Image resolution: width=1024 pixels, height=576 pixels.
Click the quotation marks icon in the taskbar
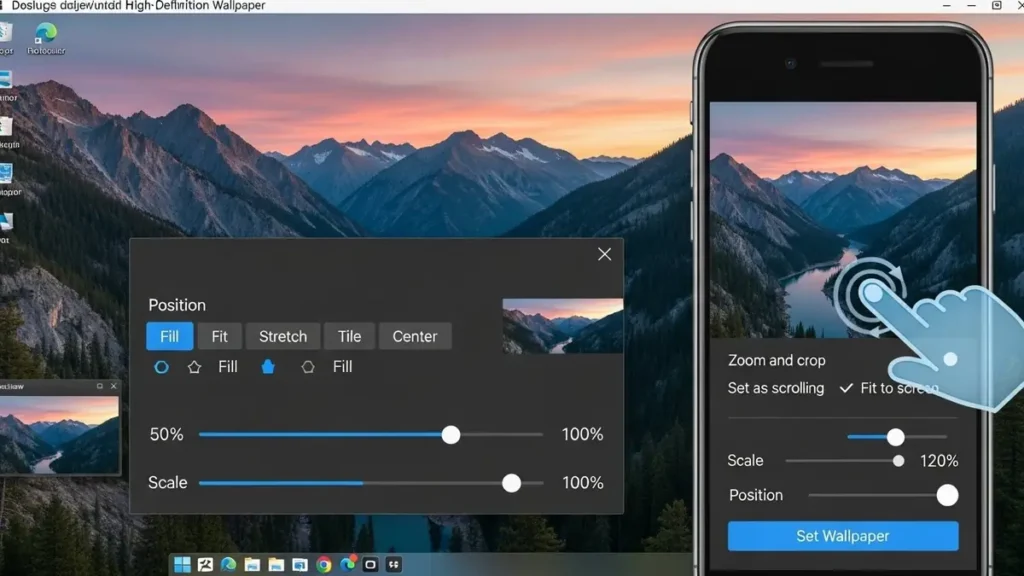click(395, 563)
